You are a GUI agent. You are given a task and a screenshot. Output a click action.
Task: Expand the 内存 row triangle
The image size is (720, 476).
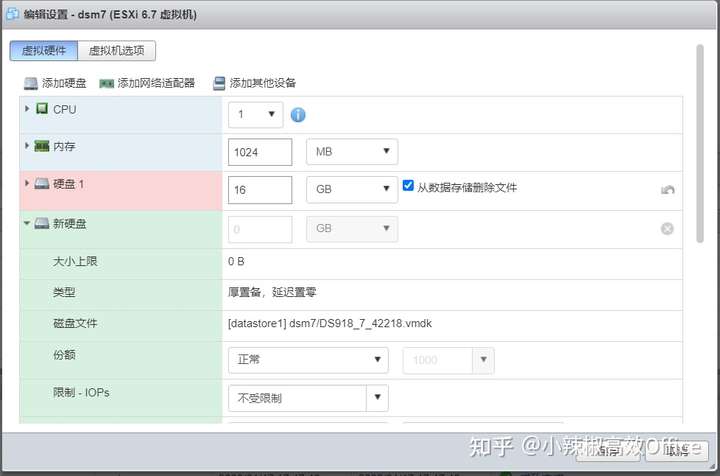(27, 146)
